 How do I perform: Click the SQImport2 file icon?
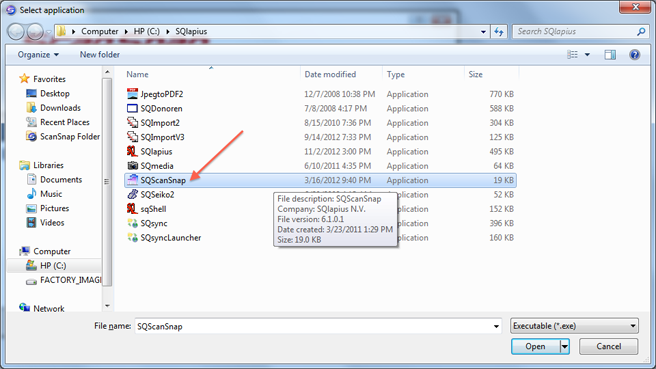click(x=132, y=123)
